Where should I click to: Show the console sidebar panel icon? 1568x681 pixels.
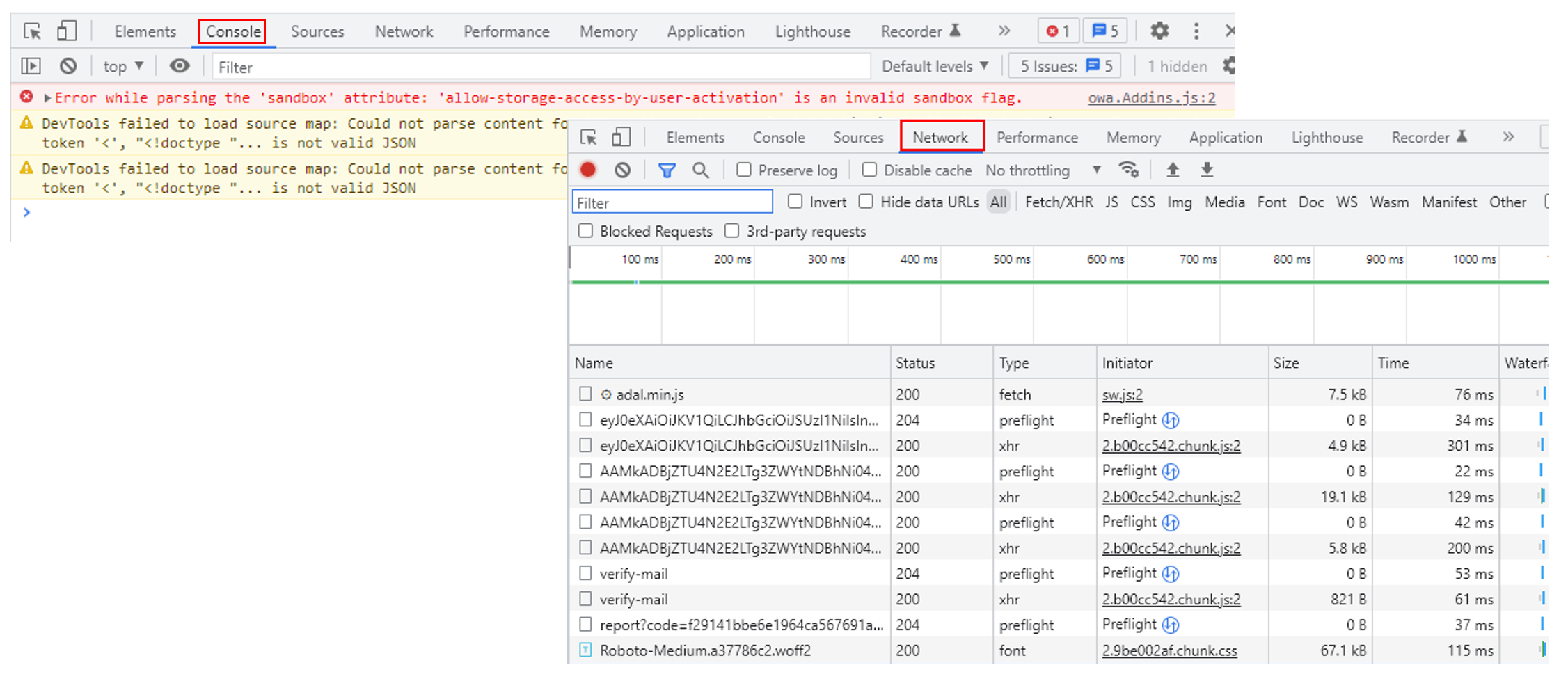coord(31,66)
